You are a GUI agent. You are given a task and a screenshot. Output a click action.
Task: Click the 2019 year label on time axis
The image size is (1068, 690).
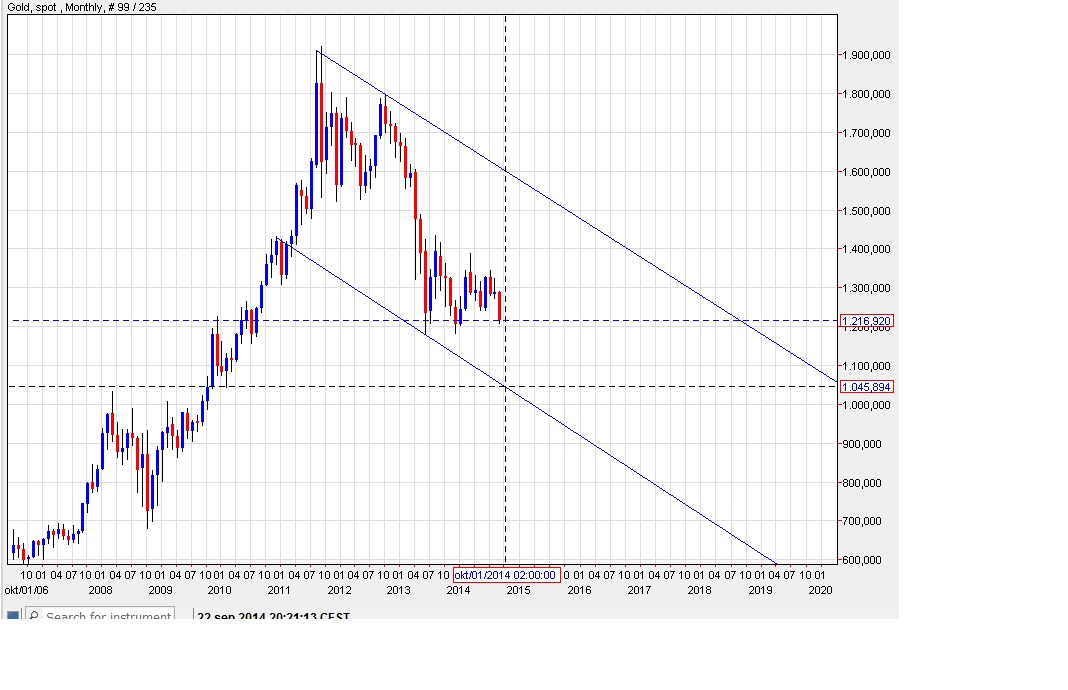[x=760, y=590]
